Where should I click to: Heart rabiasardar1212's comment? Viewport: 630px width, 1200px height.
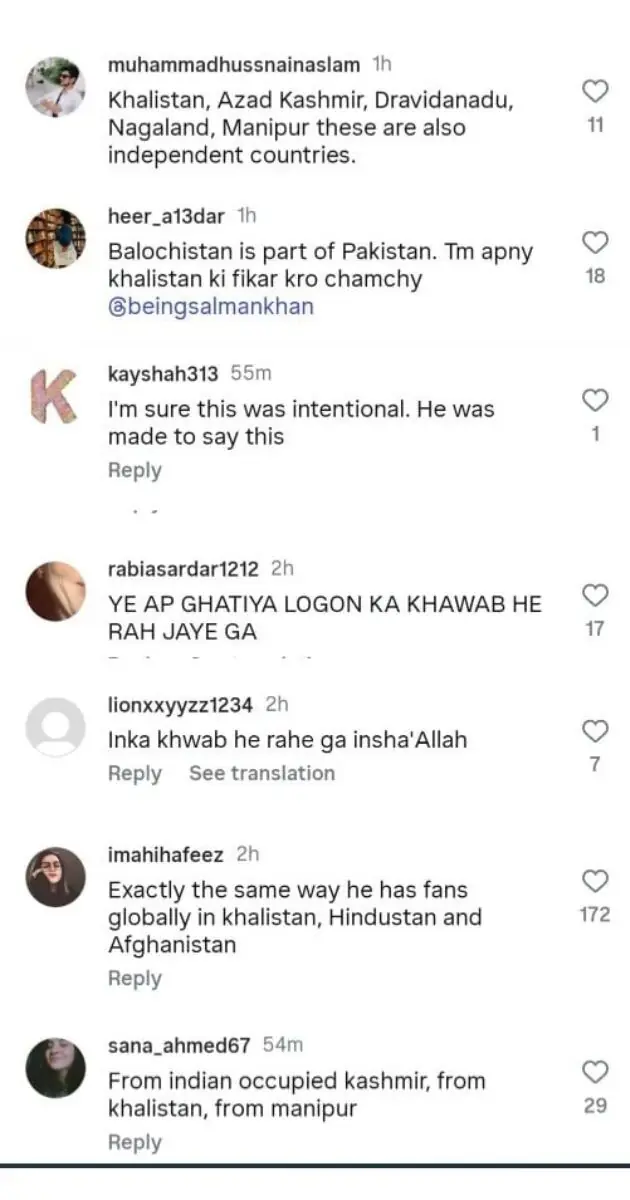point(595,596)
